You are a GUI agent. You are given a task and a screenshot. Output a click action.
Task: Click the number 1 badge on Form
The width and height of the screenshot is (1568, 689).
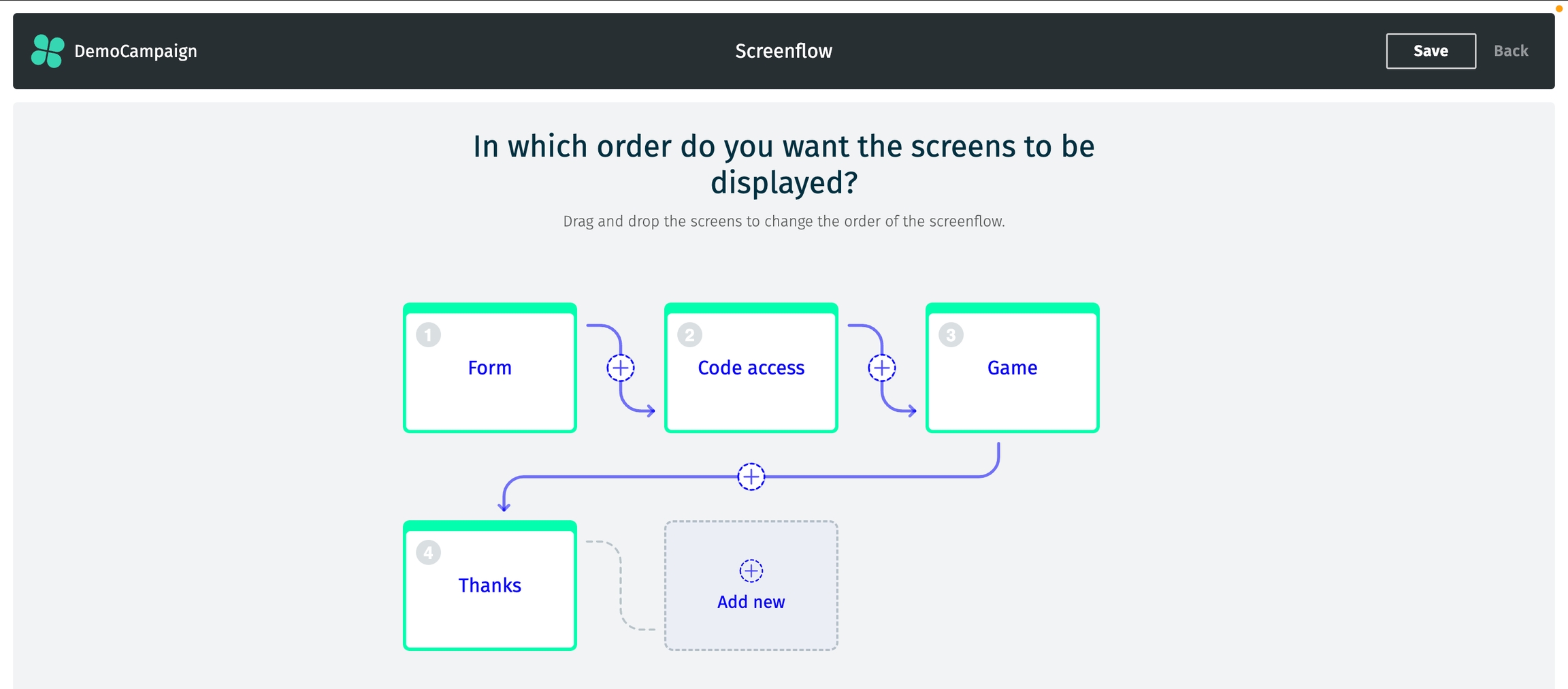coord(428,335)
